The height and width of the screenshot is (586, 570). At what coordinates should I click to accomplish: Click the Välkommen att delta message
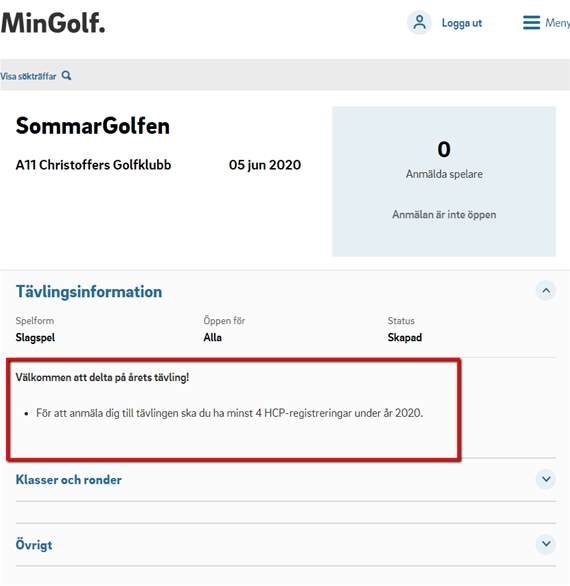[102, 377]
